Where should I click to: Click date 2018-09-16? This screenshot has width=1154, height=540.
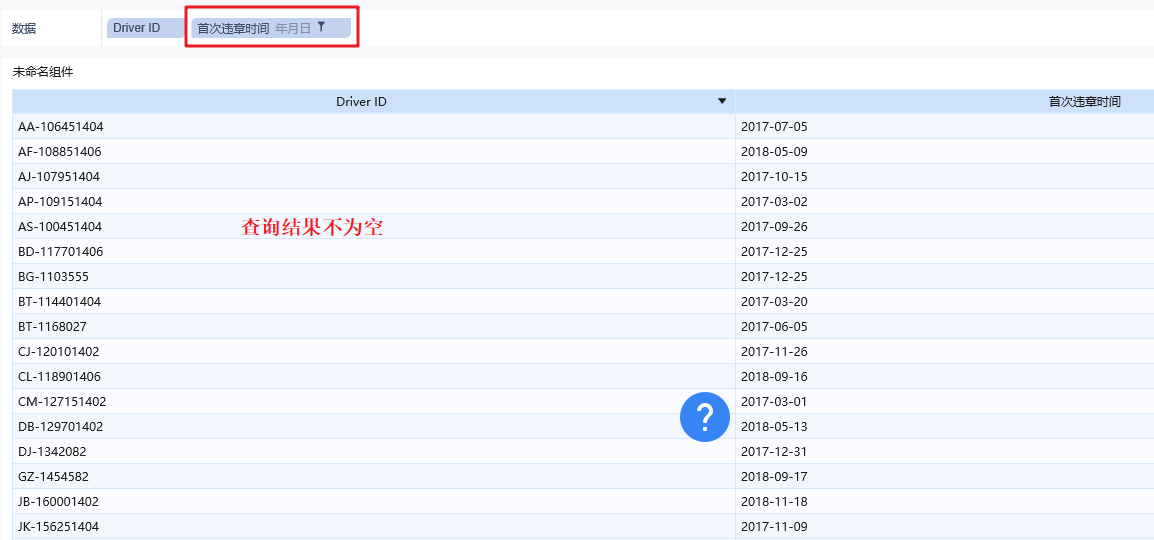774,377
